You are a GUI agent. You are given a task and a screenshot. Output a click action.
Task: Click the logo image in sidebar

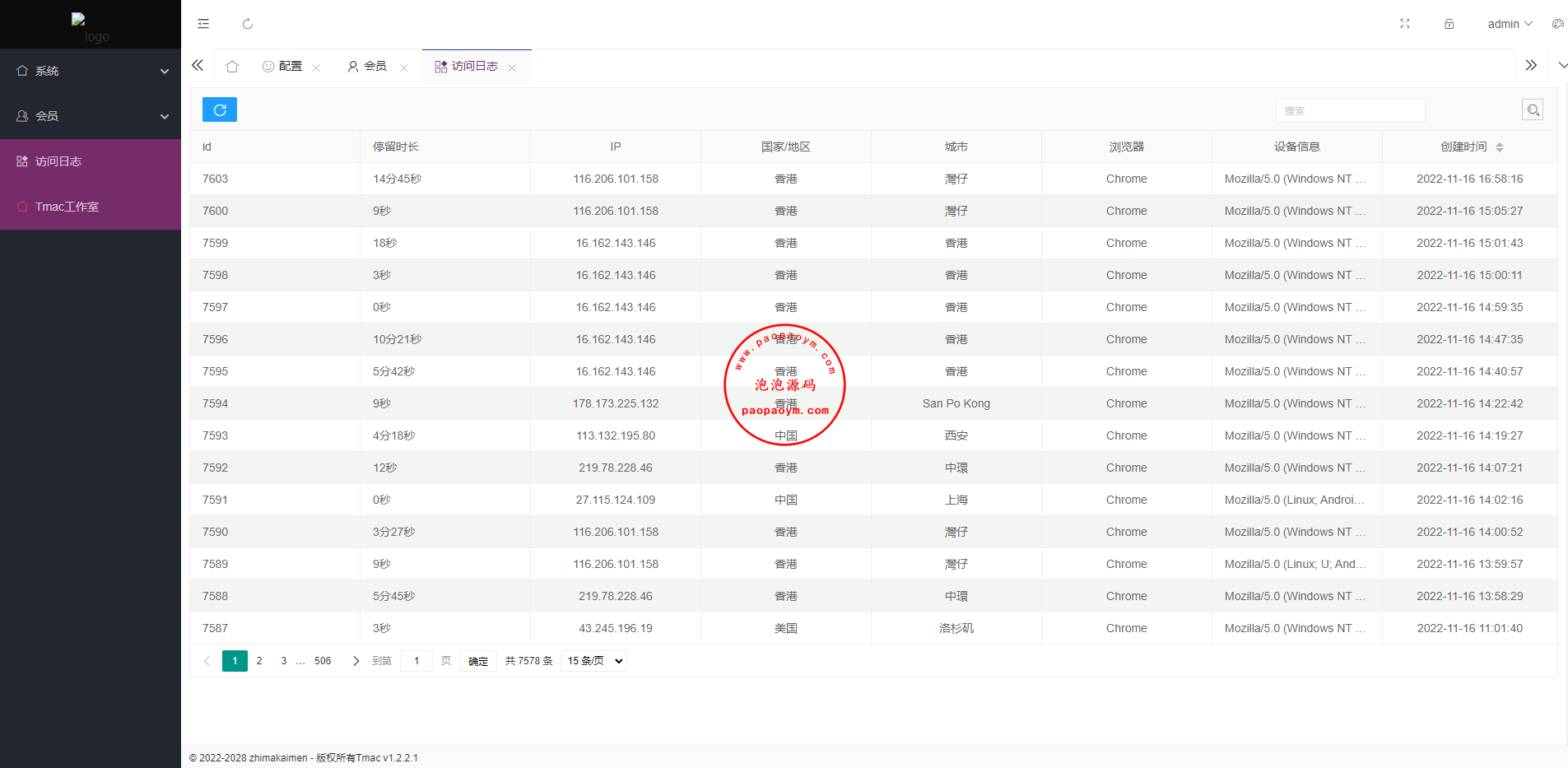point(91,27)
